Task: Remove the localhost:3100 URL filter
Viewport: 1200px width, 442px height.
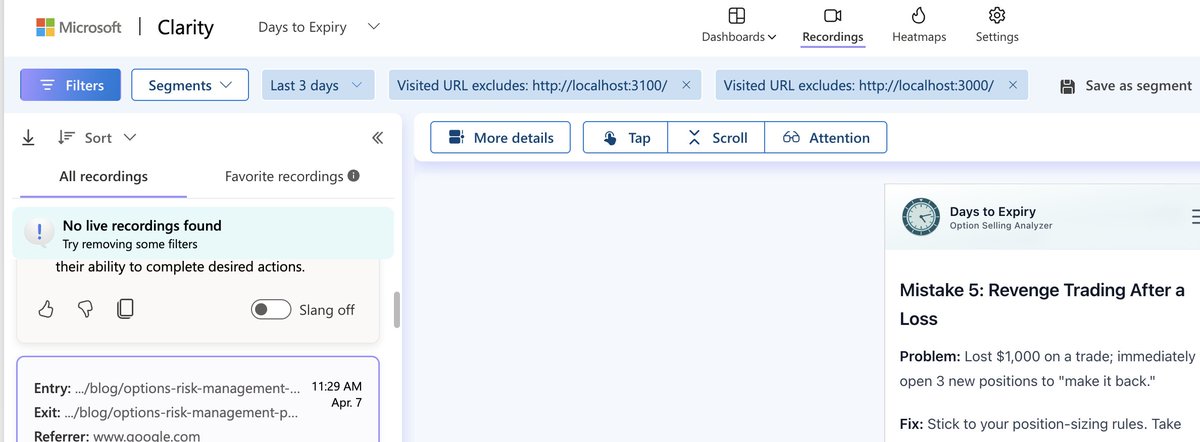Action: pos(685,85)
